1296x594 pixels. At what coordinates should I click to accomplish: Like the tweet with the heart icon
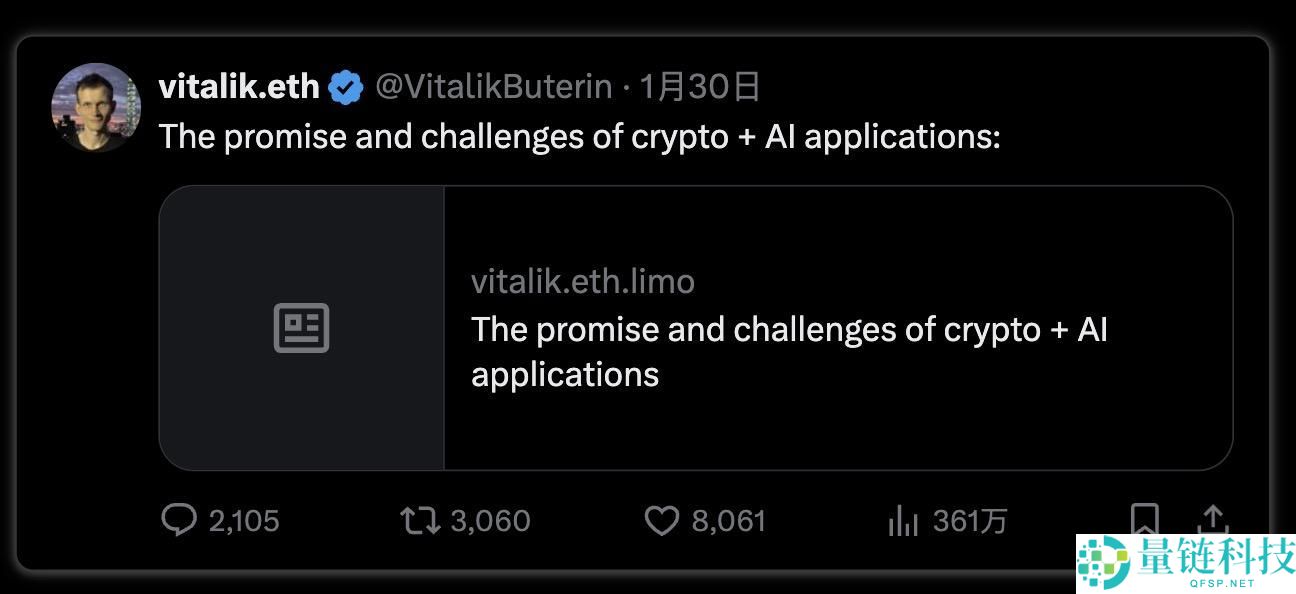tap(661, 520)
